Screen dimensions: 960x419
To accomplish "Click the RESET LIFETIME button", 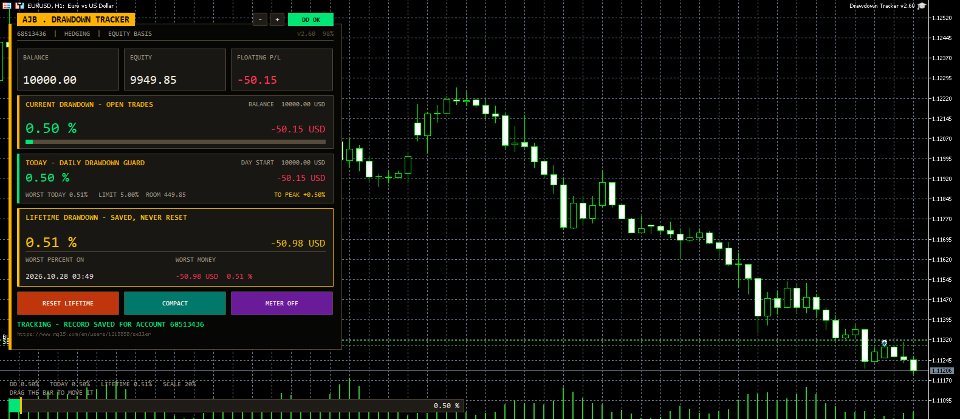I will pyautogui.click(x=68, y=303).
